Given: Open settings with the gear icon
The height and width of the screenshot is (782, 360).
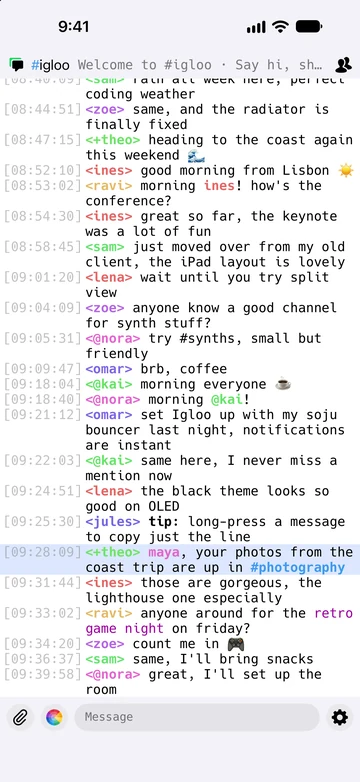Looking at the screenshot, I should [x=340, y=718].
